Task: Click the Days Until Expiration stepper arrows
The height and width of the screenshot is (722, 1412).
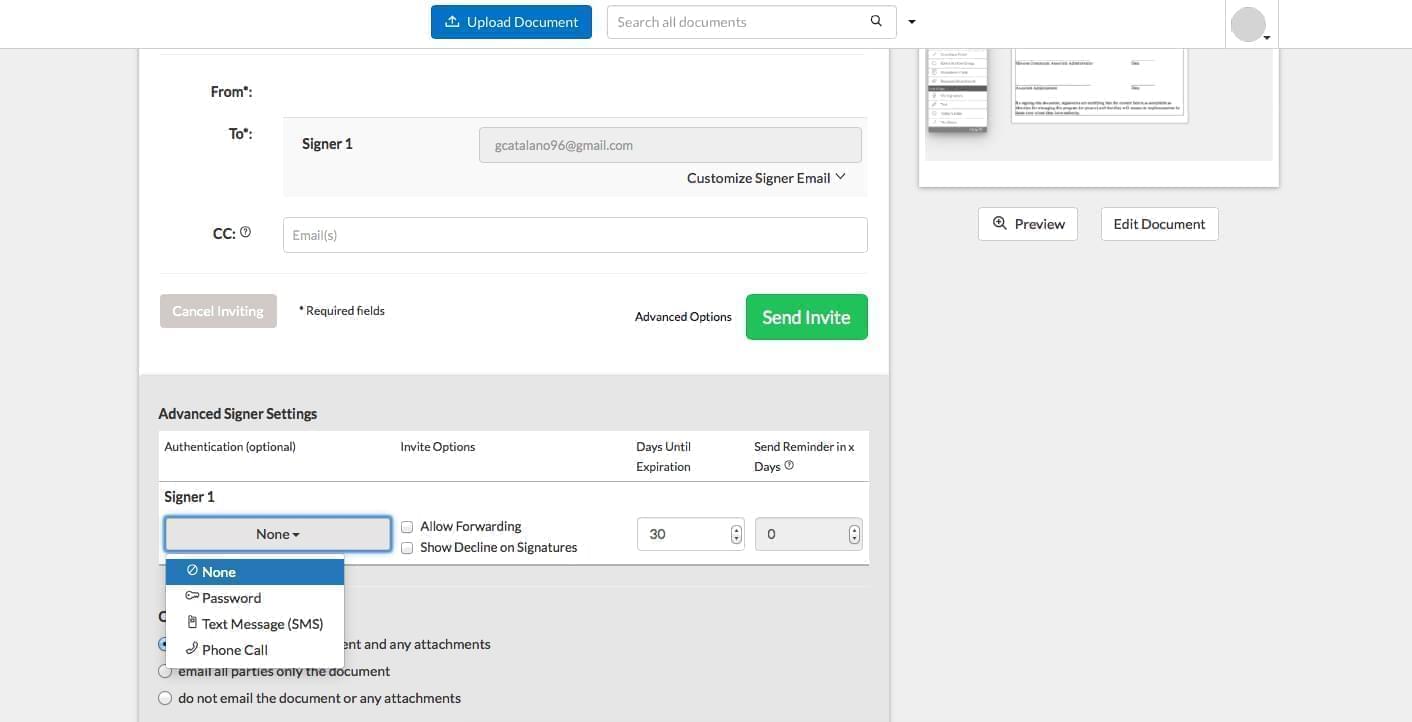Action: coord(737,534)
